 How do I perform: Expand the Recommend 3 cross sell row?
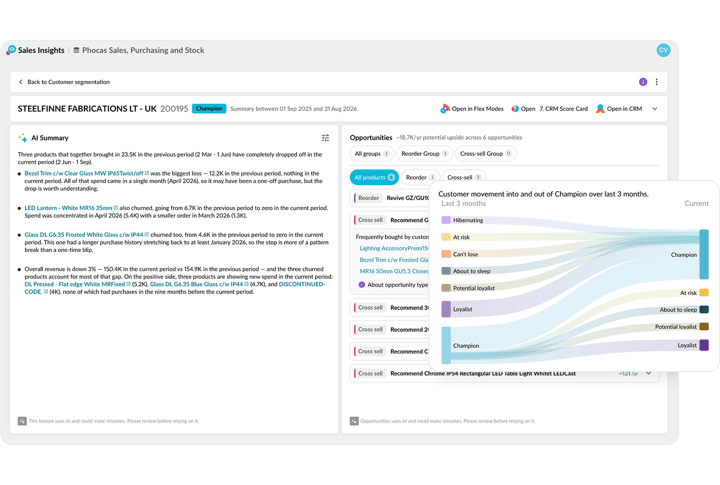(390, 308)
